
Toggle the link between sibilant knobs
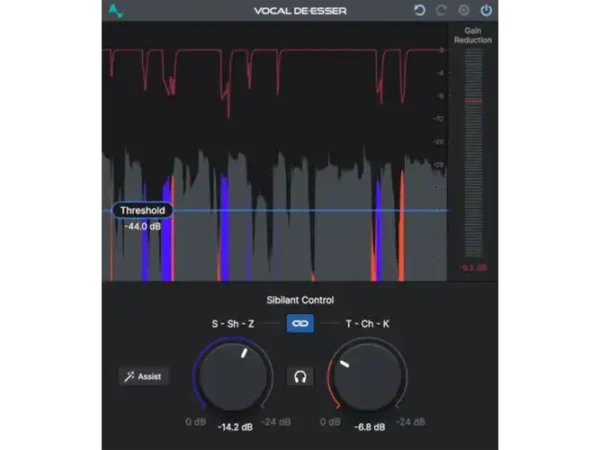click(300, 324)
